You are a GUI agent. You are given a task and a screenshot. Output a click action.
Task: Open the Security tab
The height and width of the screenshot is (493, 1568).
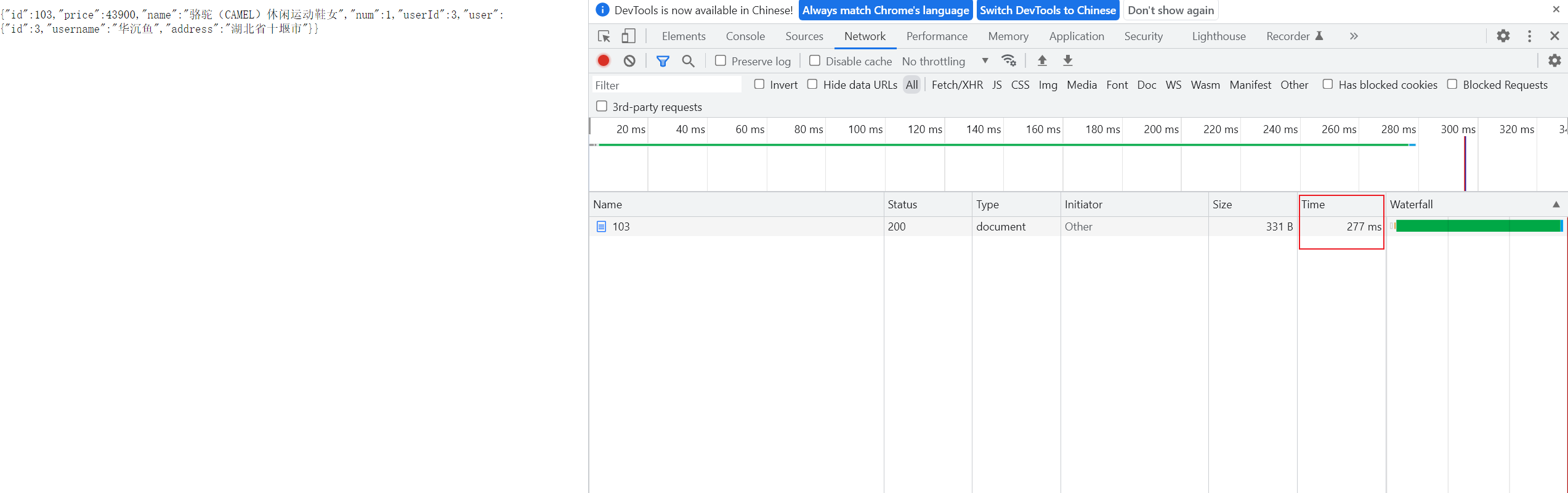click(1144, 36)
